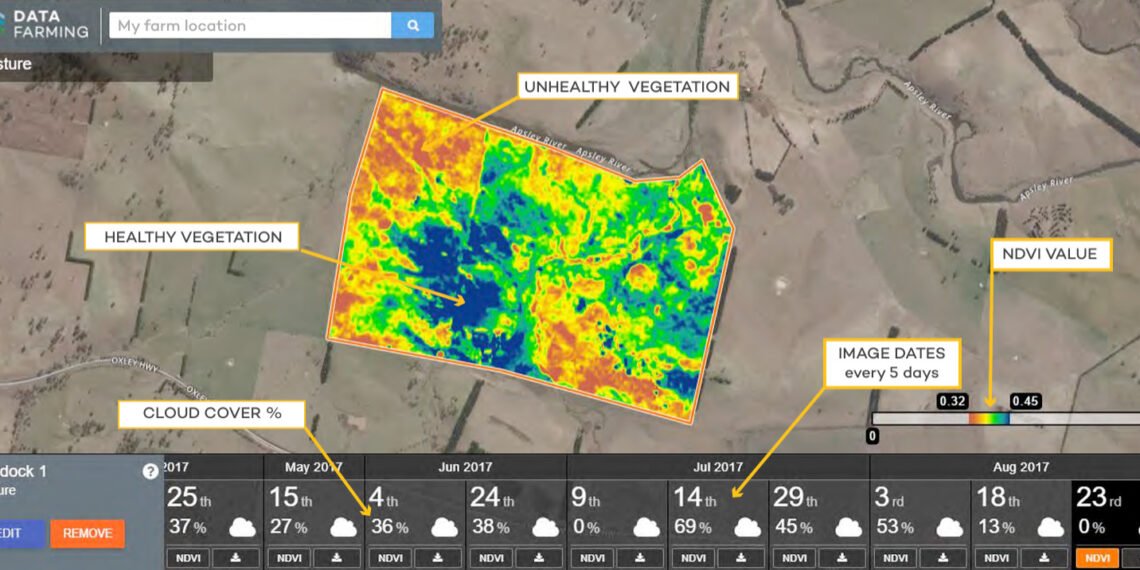The image size is (1140, 570).
Task: Click the cloud icon on Jun 4th
Action: [x=444, y=527]
